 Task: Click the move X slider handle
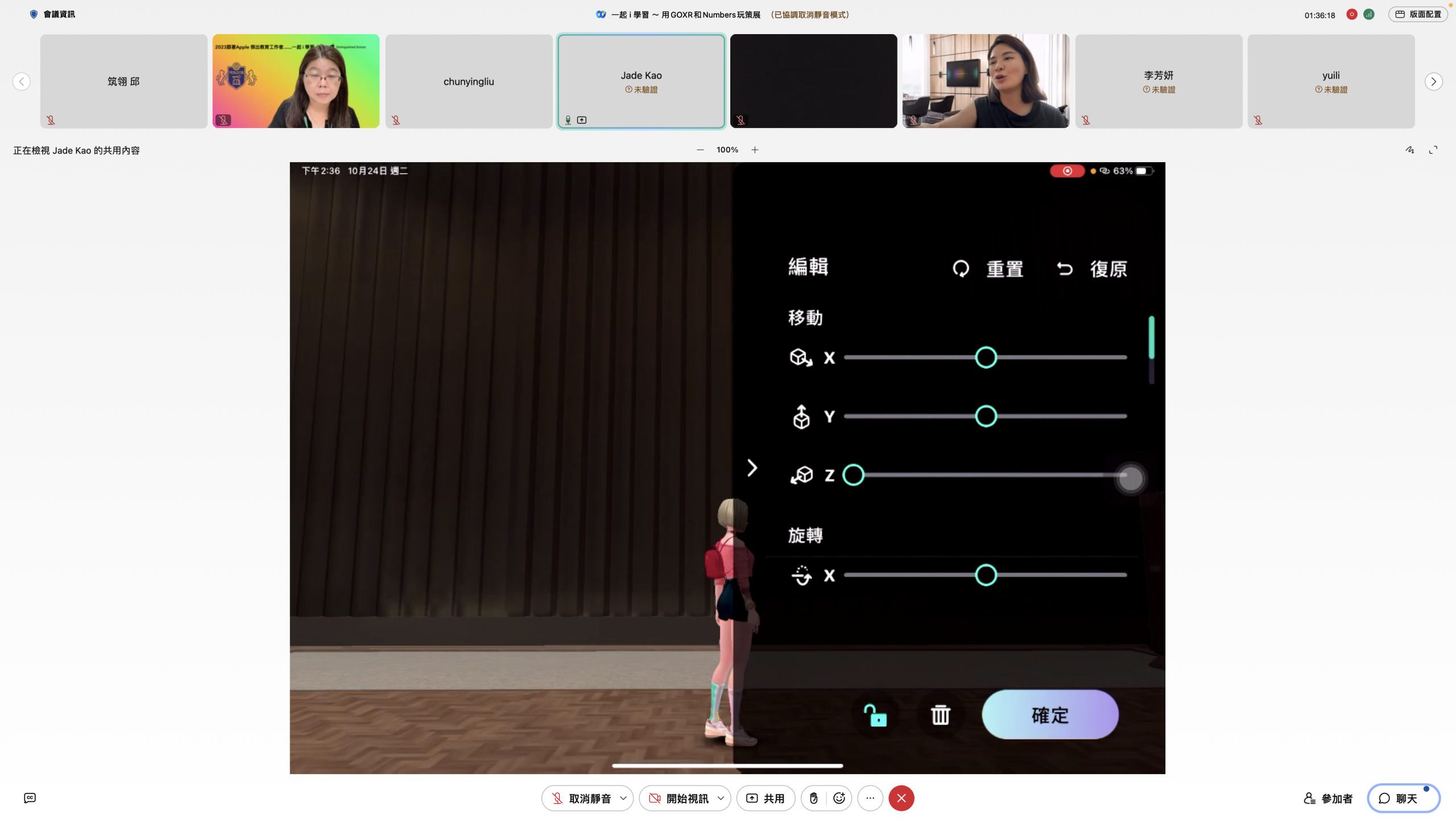click(986, 357)
